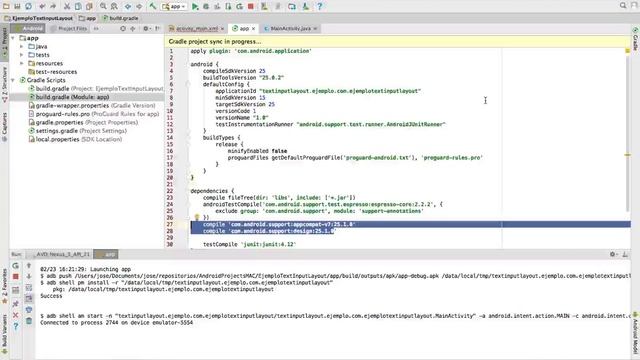Collapse the app module tree node
Image resolution: width=640 pixels, height=360 pixels.
[x=13, y=38]
